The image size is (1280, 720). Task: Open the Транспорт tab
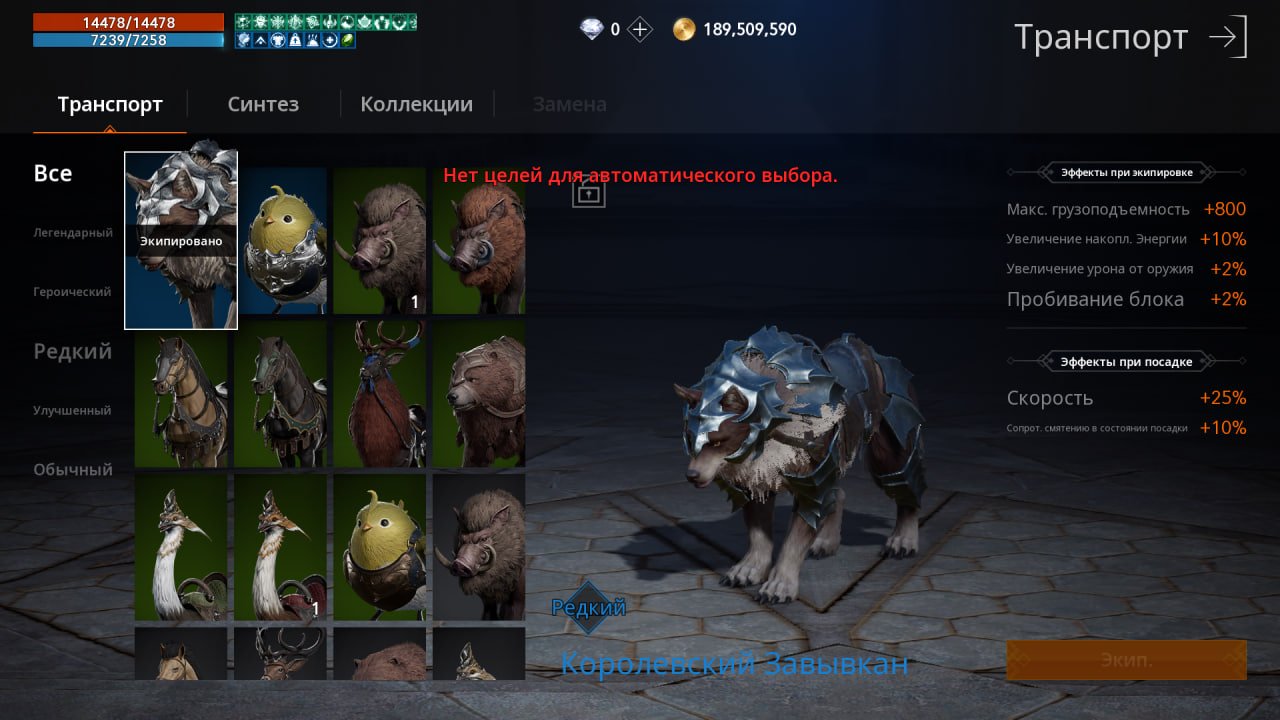(x=110, y=104)
